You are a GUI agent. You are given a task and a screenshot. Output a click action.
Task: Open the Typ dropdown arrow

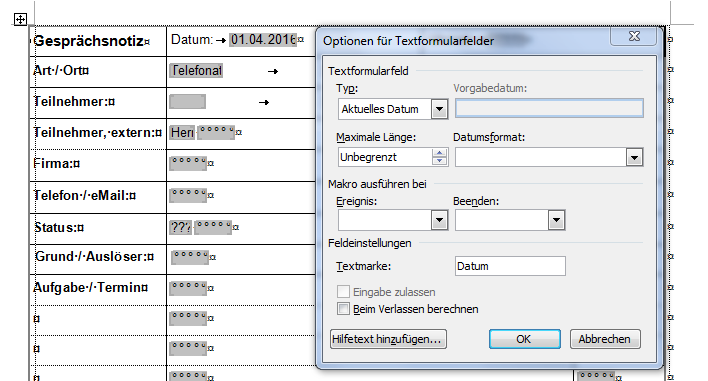pos(439,109)
